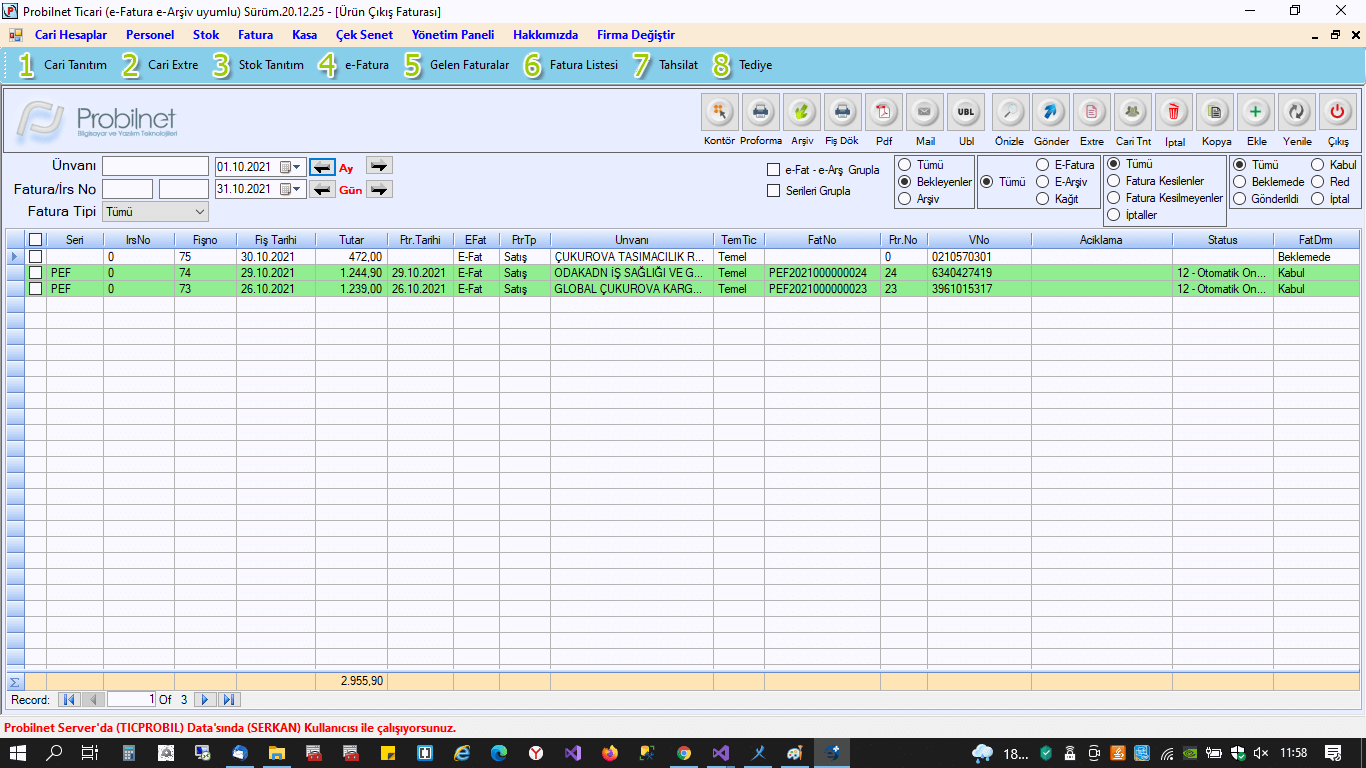Enable the e-Fat - e-Arş Grupla checkbox

pos(773,170)
